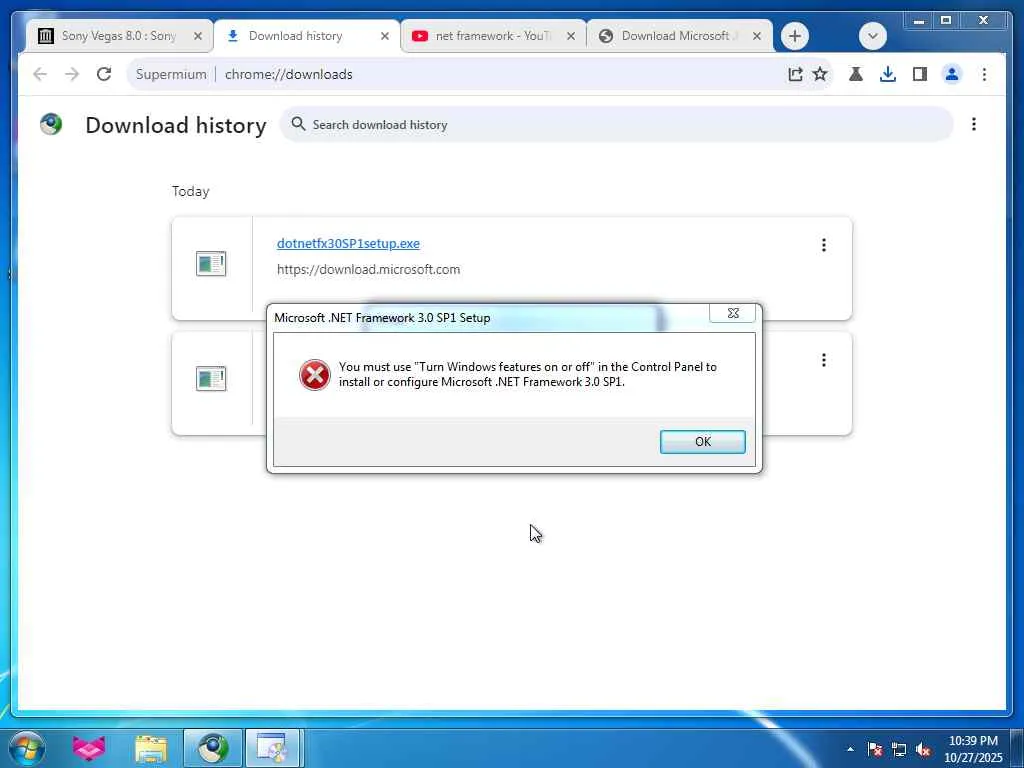The height and width of the screenshot is (768, 1024).
Task: Reload the current page
Action: (104, 74)
